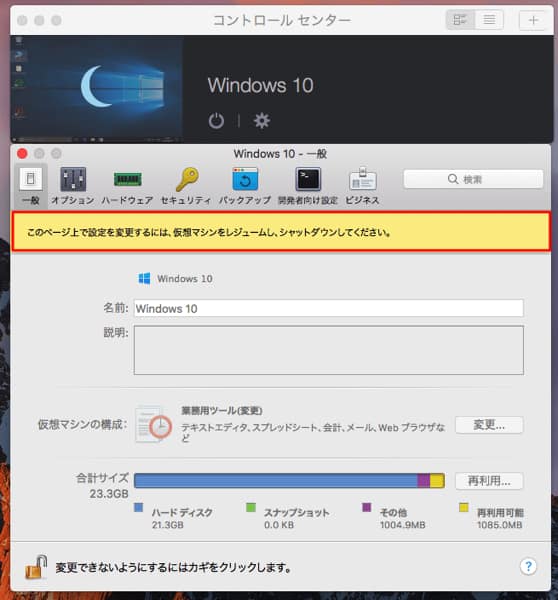Click the 0.0 KB snapshot value

pyautogui.click(x=279, y=525)
